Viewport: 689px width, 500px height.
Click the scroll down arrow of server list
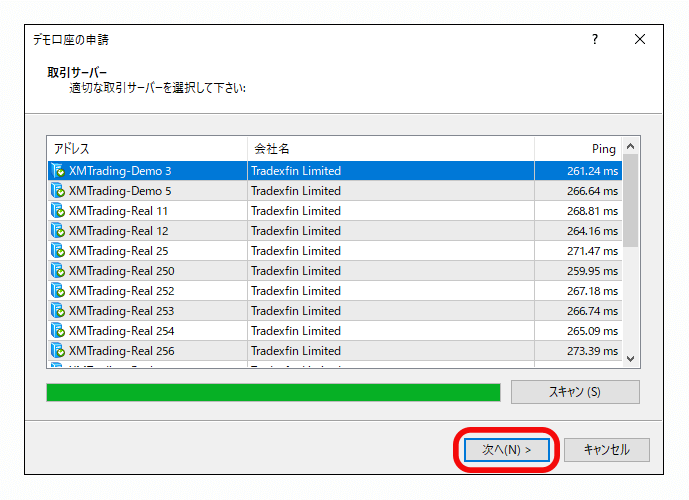[x=631, y=359]
